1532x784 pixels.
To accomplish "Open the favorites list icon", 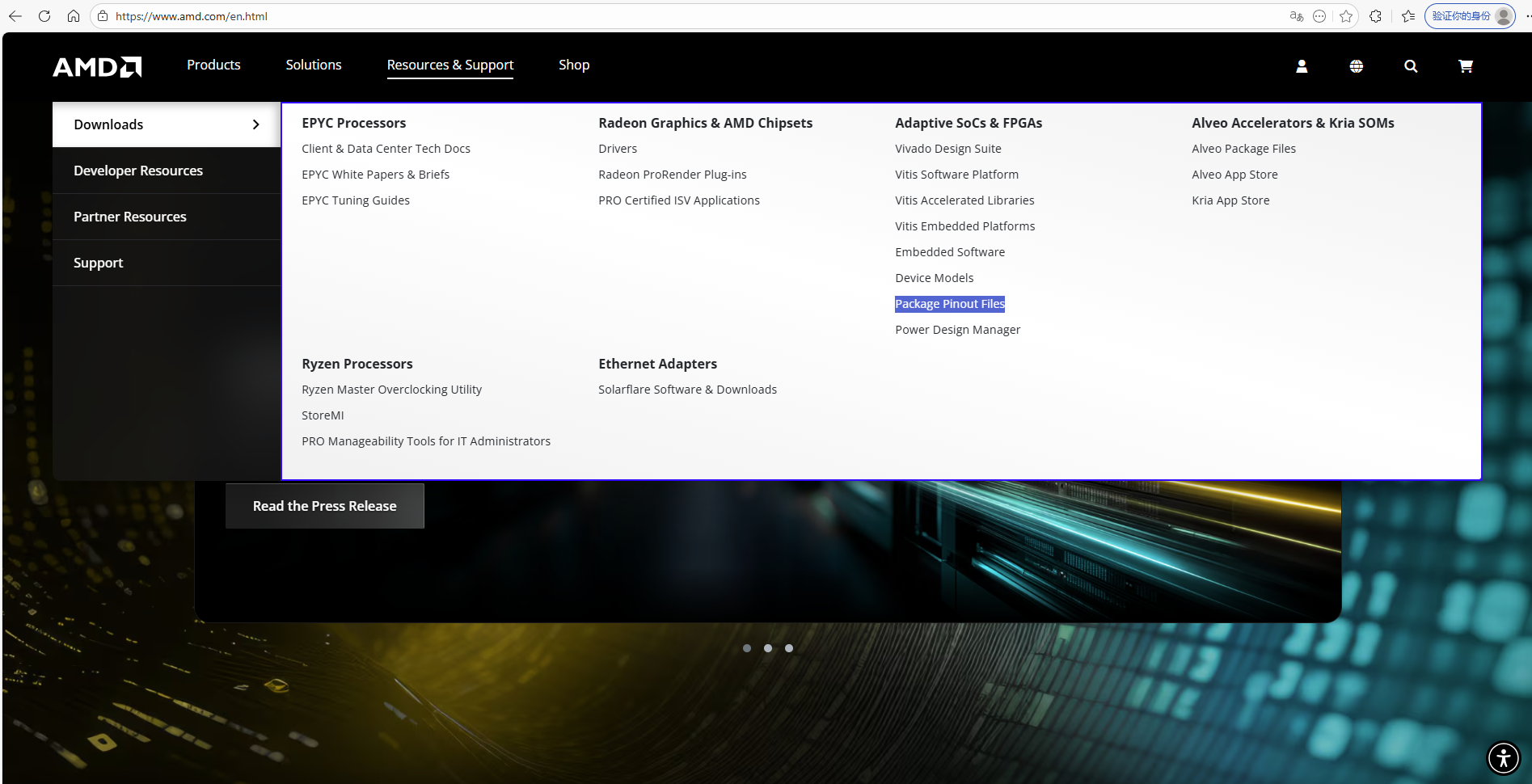I will [1408, 16].
